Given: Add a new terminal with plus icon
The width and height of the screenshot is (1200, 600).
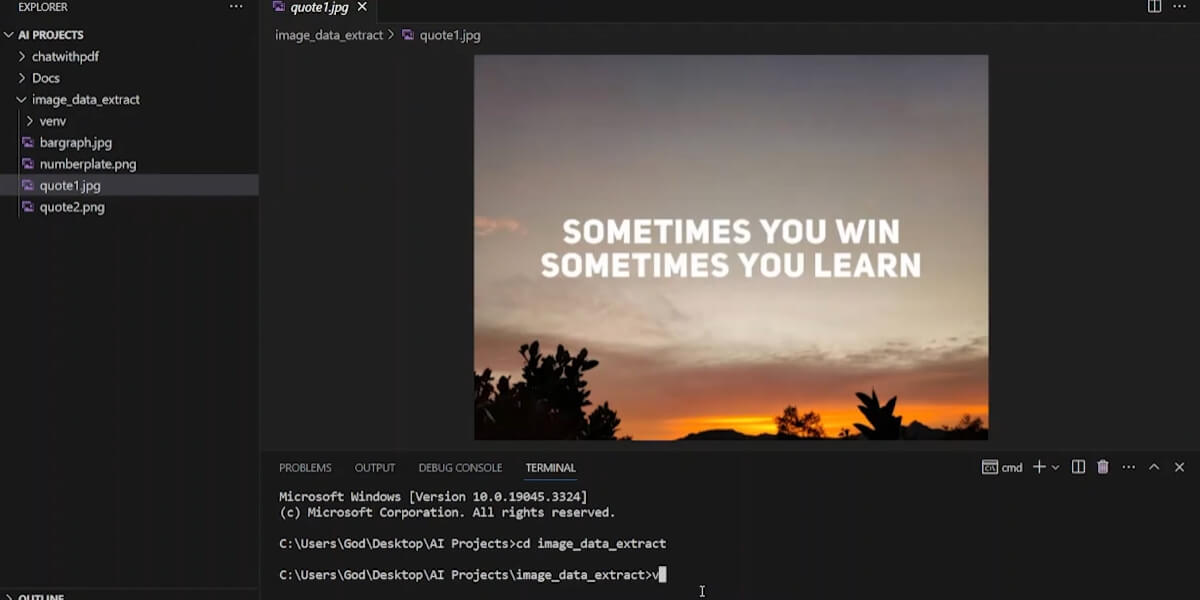Looking at the screenshot, I should 1039,467.
